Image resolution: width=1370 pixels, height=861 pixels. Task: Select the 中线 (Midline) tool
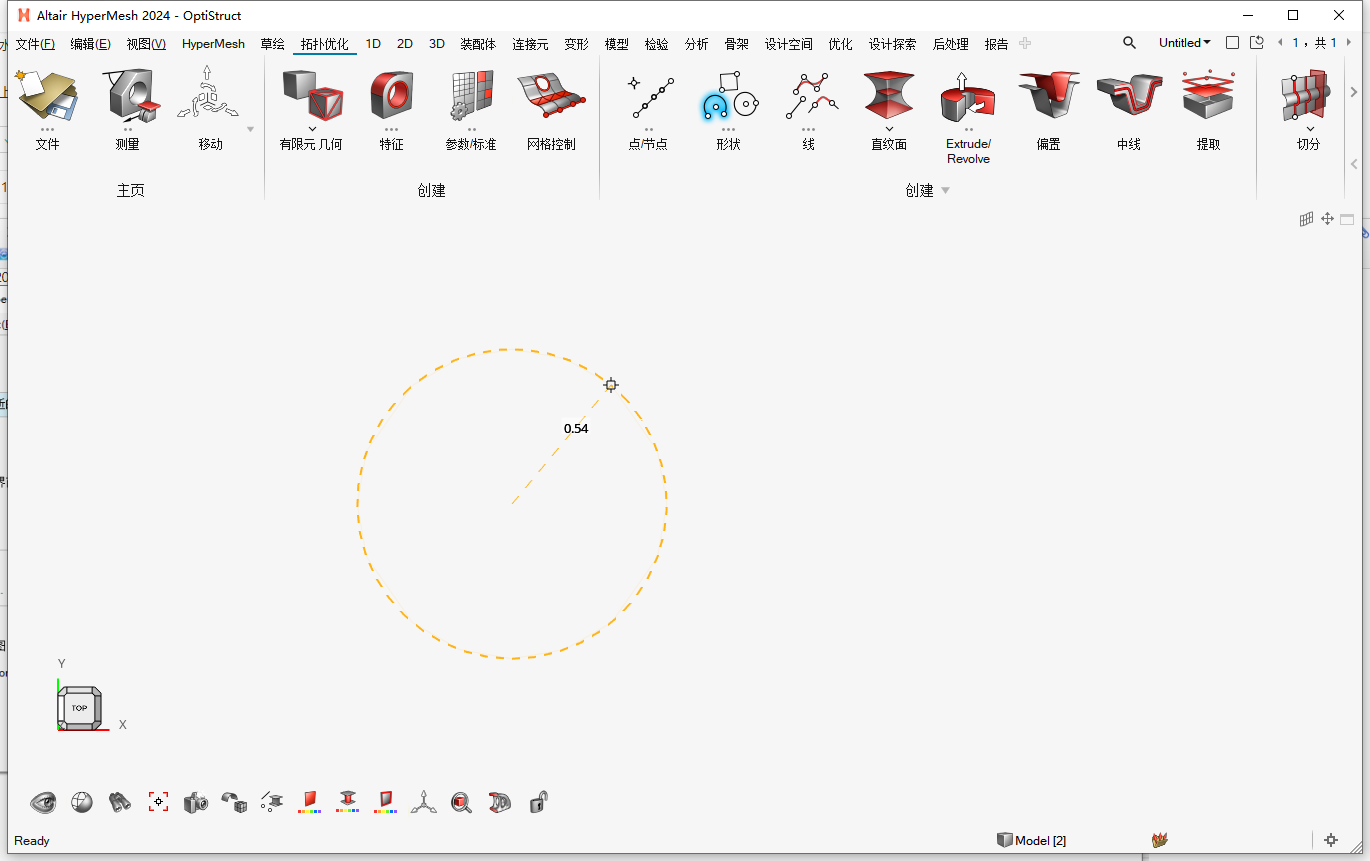(1128, 105)
